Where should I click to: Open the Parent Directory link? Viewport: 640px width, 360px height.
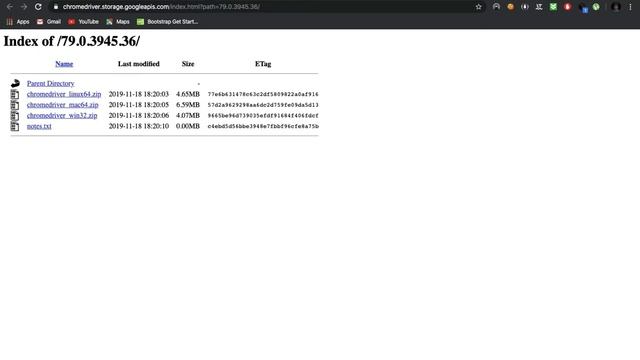point(51,83)
